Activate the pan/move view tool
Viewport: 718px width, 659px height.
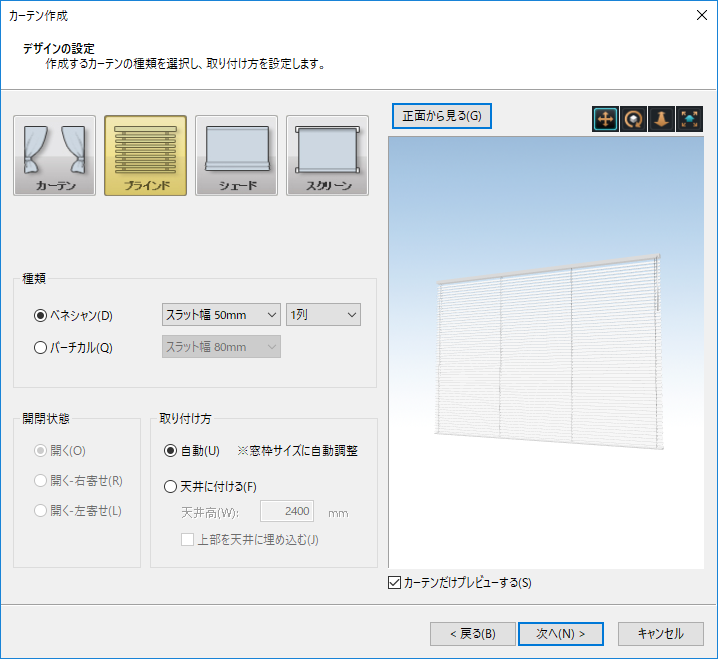point(605,119)
